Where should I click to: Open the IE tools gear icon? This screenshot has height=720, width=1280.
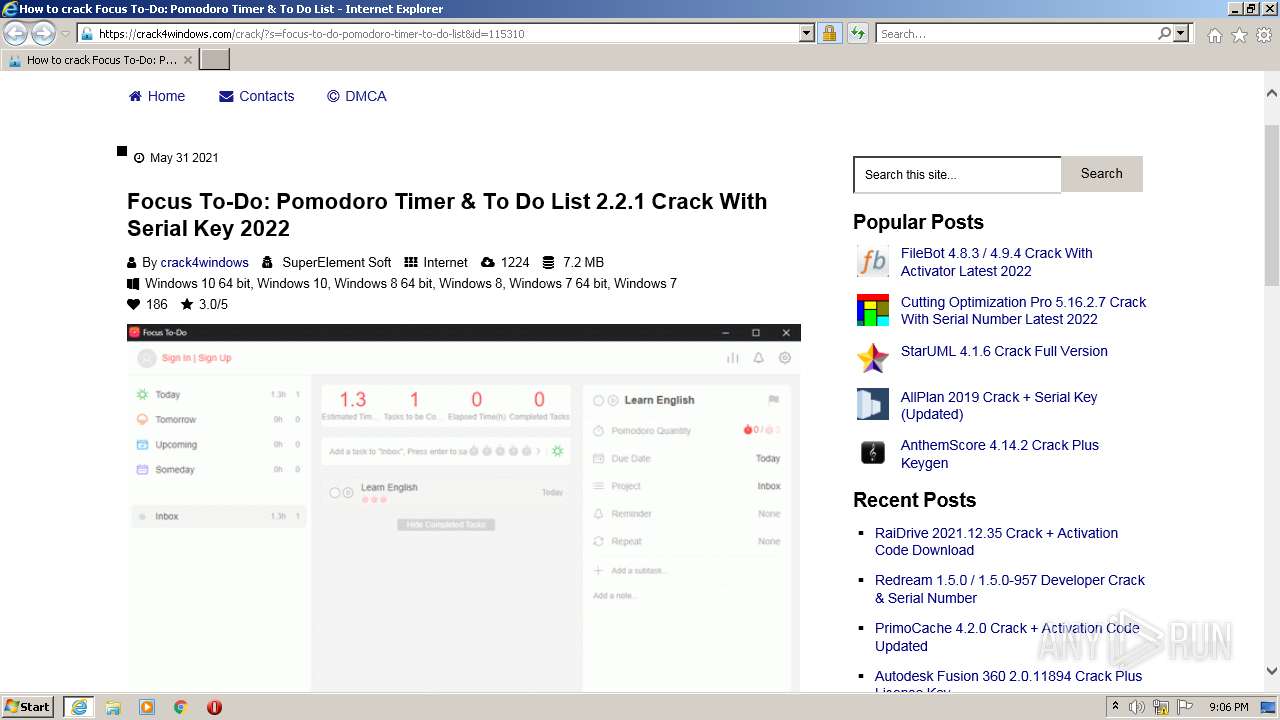[1264, 35]
